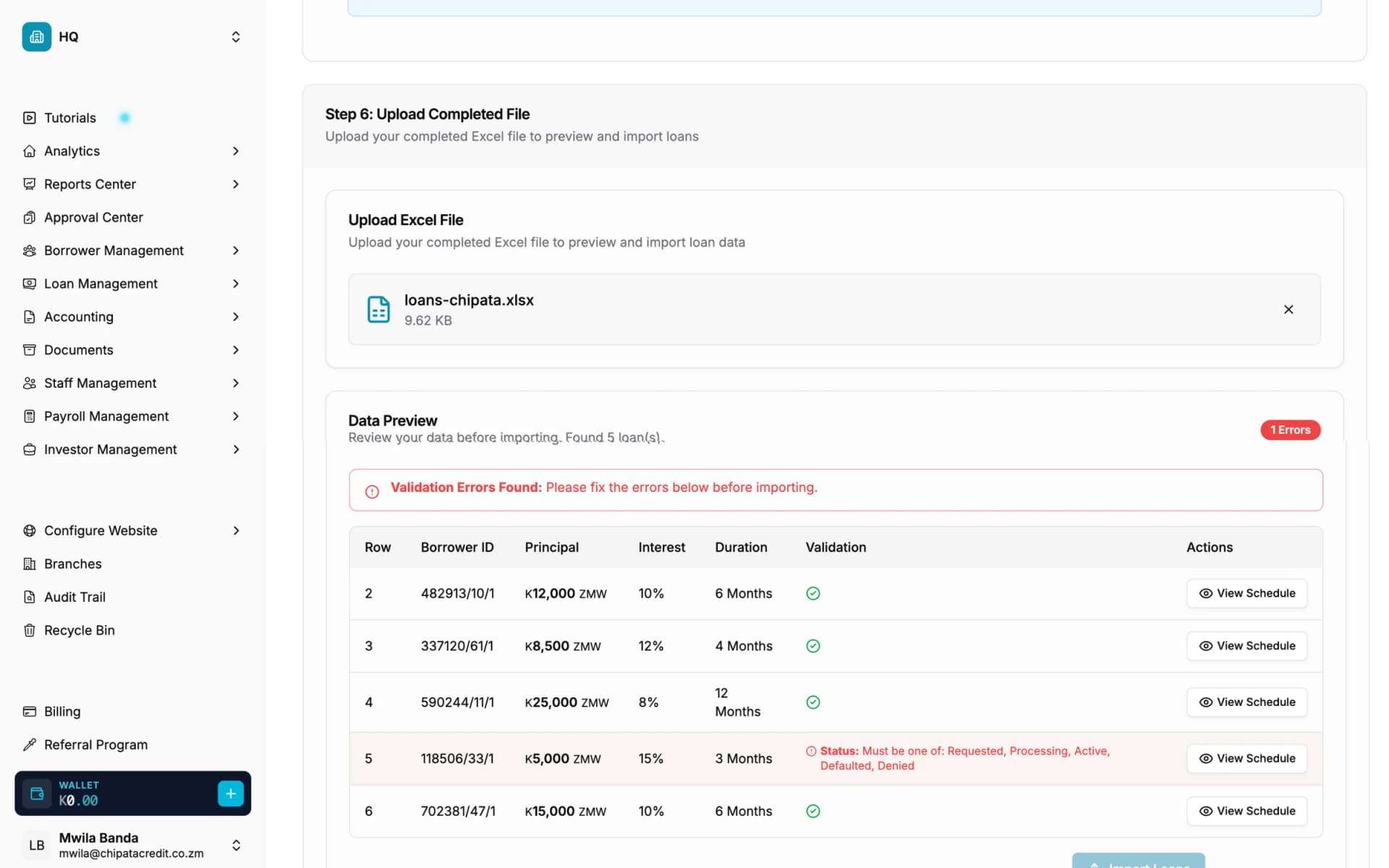Click the K25,000 ZMW principal cell

(566, 702)
